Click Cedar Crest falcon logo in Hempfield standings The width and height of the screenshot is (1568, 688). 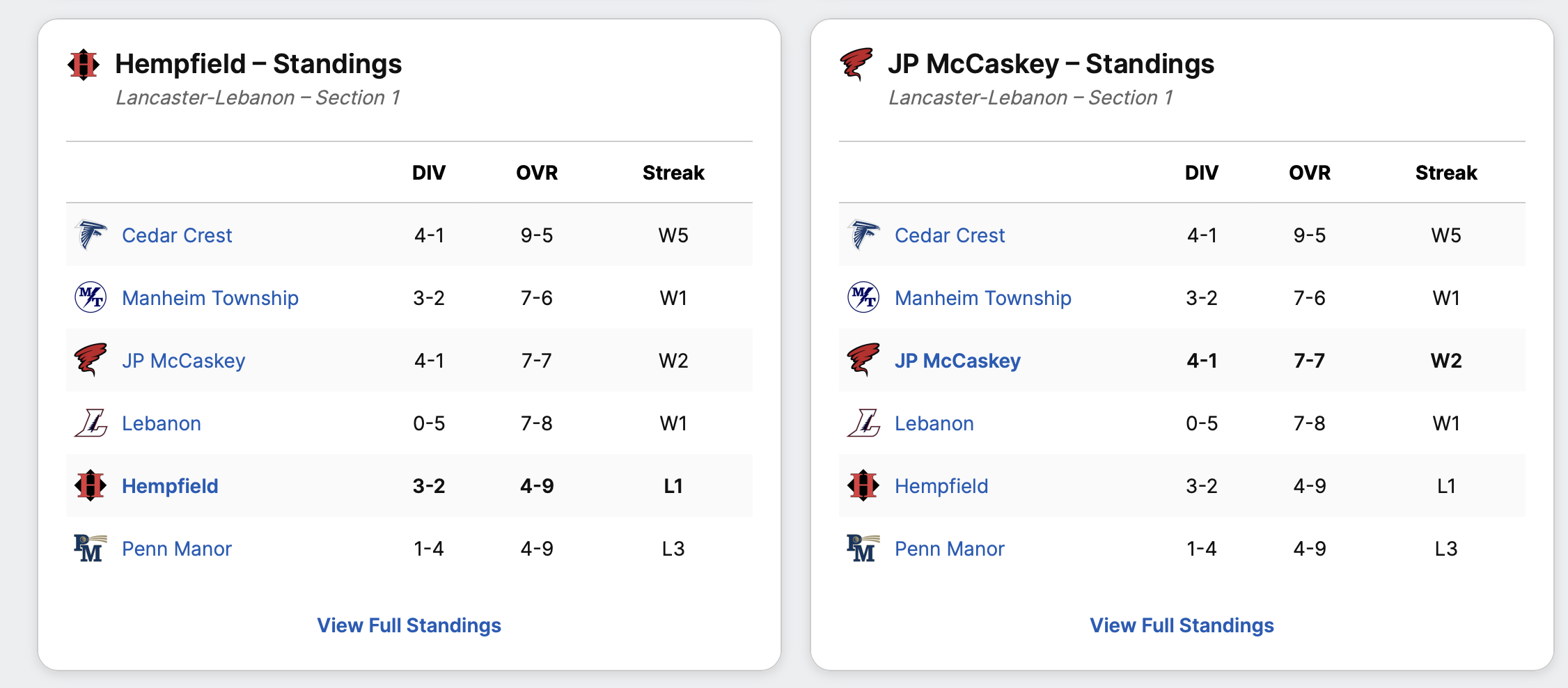91,235
